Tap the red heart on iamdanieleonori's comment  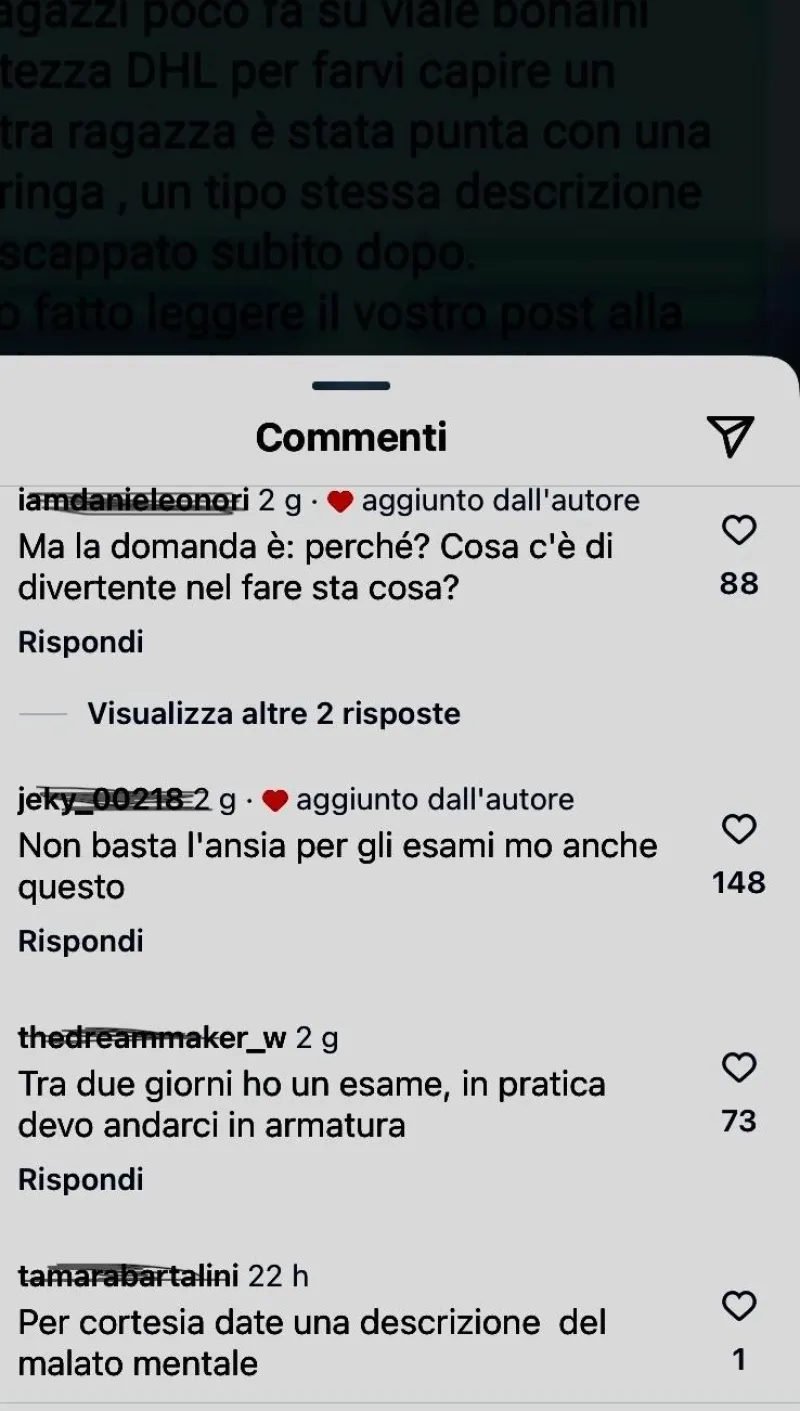[340, 502]
